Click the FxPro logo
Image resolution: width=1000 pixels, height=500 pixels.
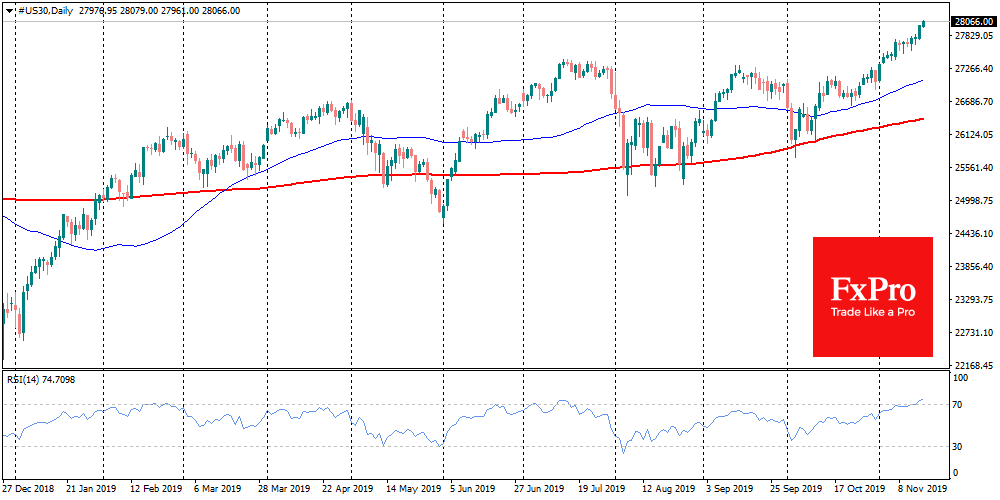(872, 290)
